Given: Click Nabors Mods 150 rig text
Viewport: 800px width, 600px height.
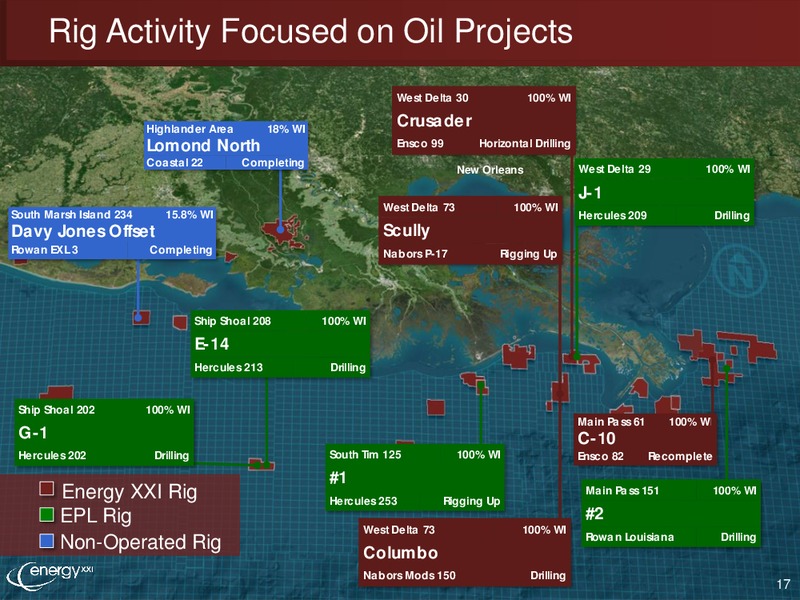Looking at the screenshot, I should pyautogui.click(x=409, y=576).
